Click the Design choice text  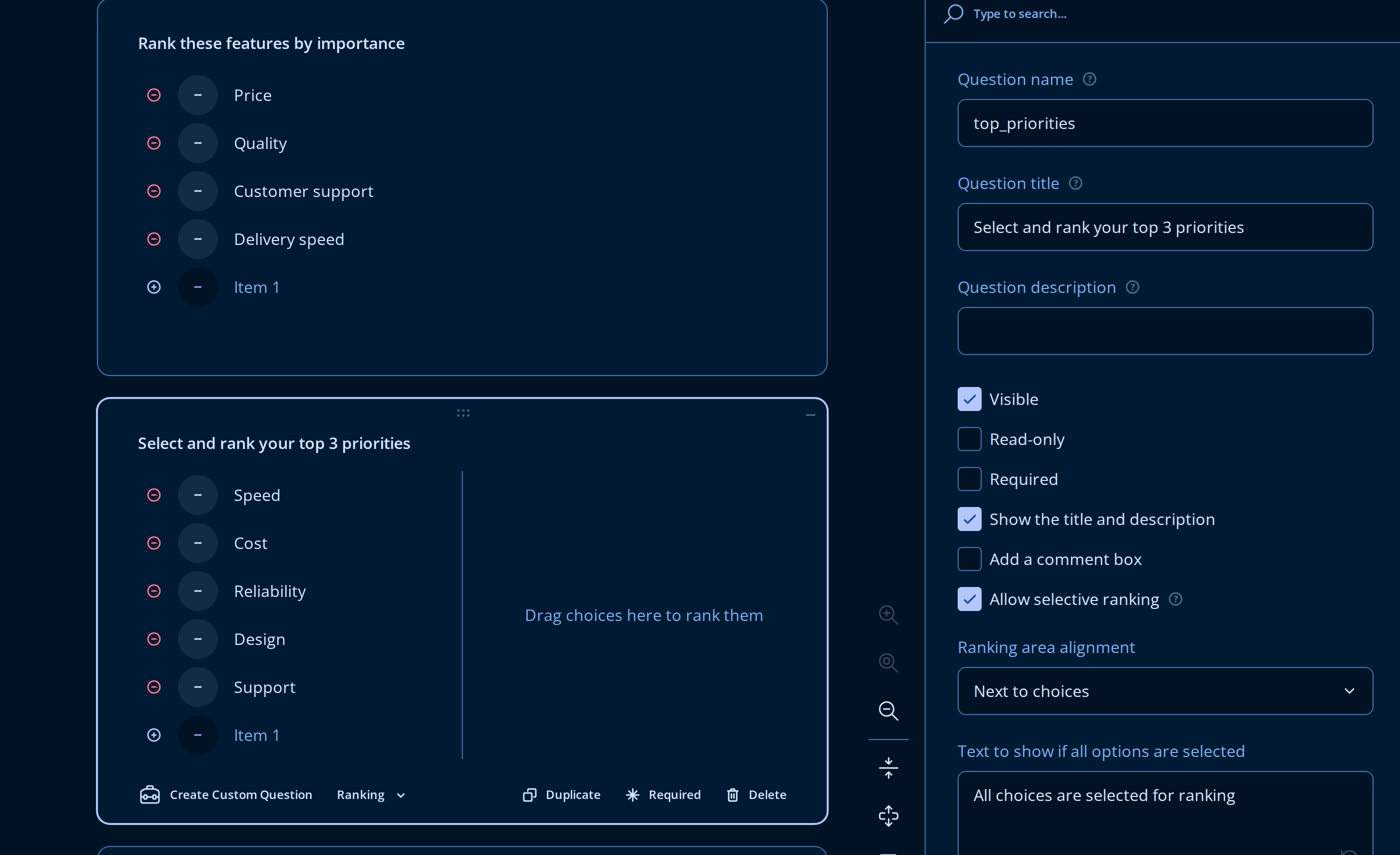pos(260,639)
